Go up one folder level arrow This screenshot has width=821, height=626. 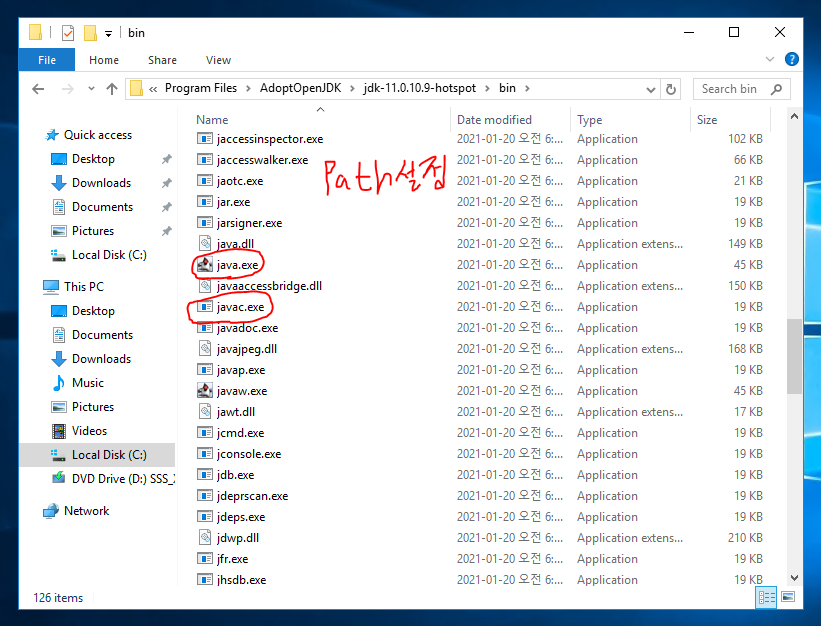(x=112, y=89)
